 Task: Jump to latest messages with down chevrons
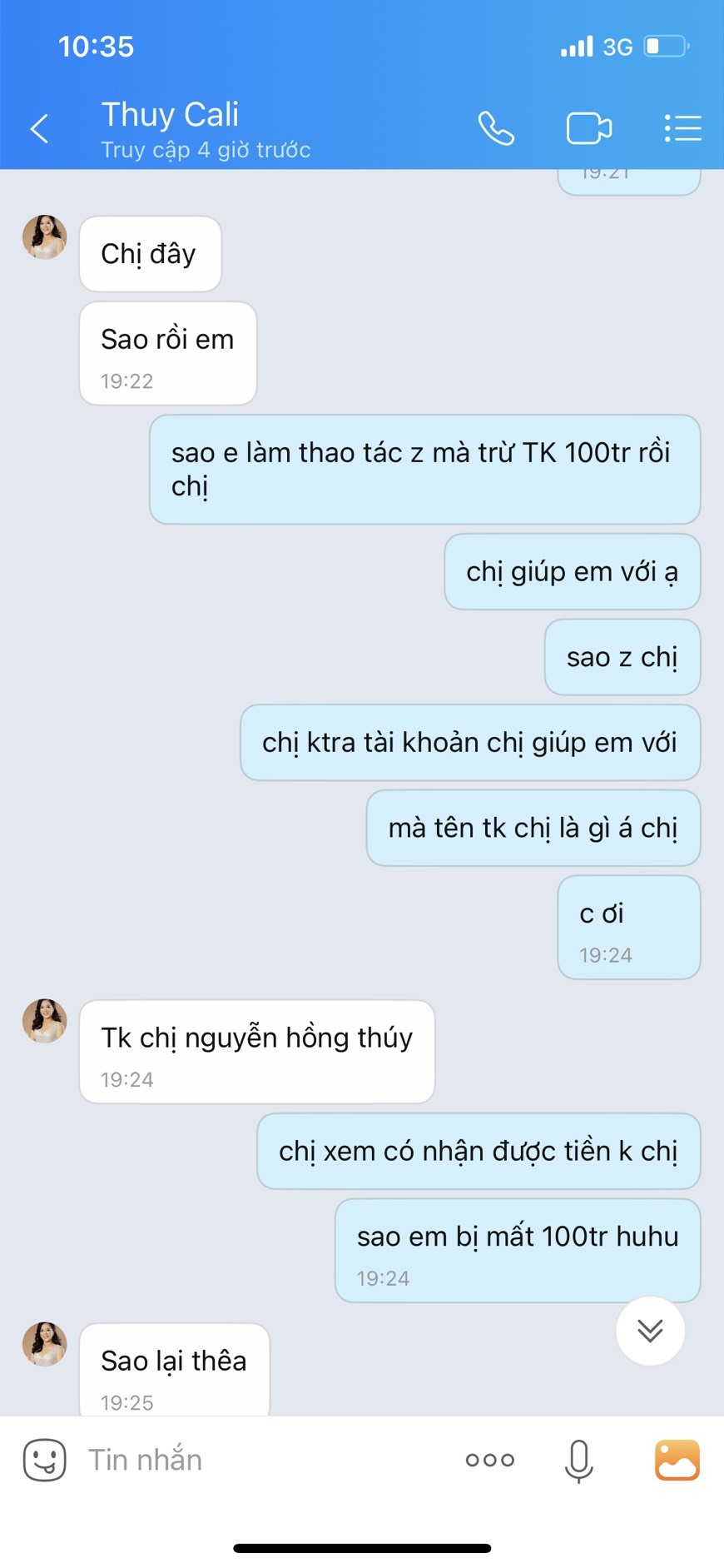[651, 1331]
